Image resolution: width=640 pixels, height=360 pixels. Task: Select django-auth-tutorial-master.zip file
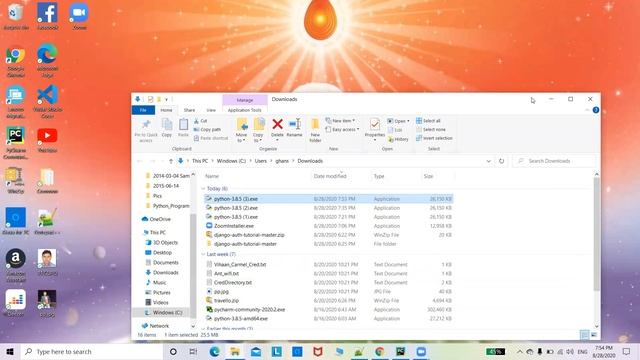coord(249,235)
